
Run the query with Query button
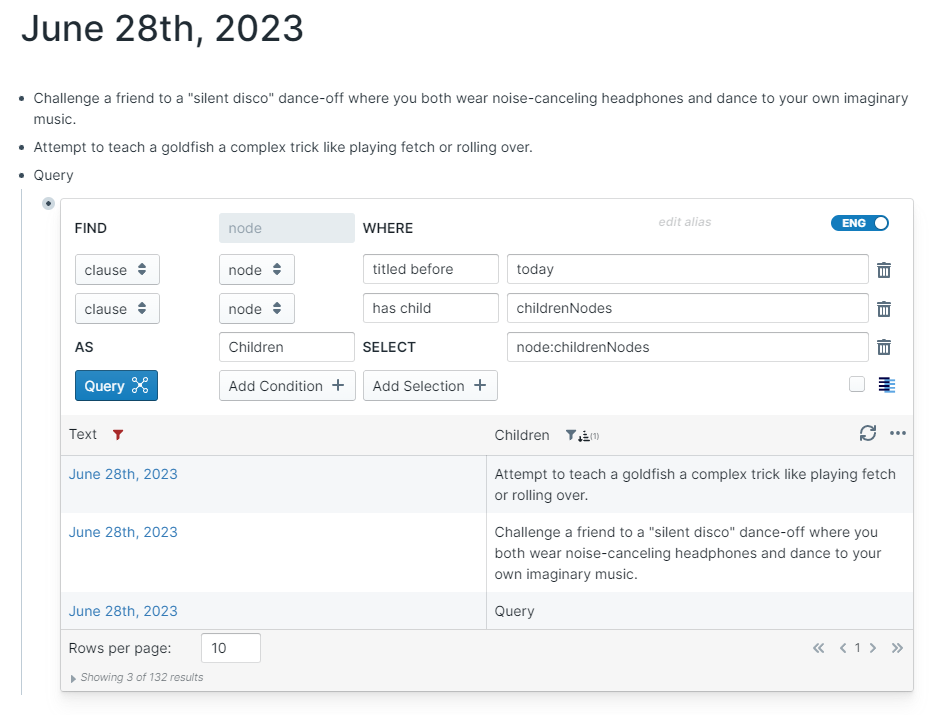pyautogui.click(x=116, y=386)
